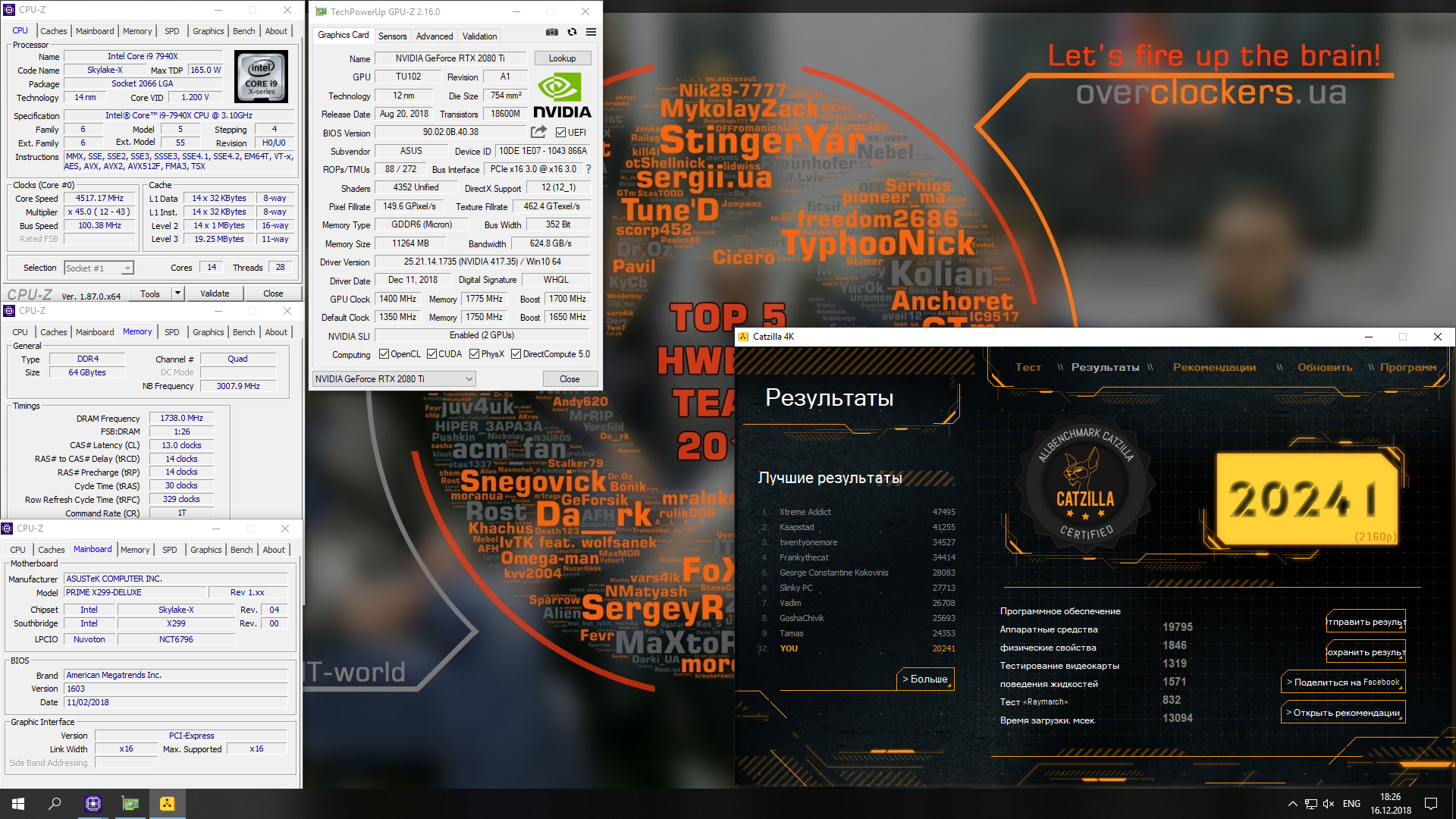Open the Mainboard tab in top CPU-Z window

[95, 31]
